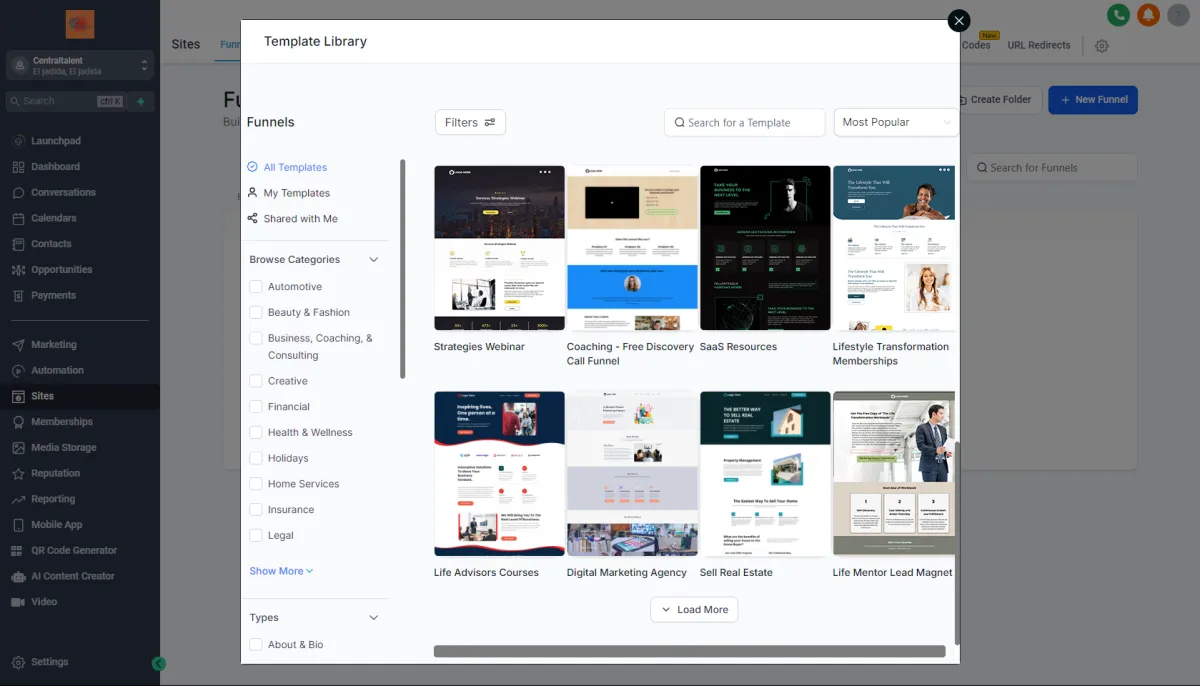Check the Beauty & Fashion checkbox
Viewport: 1200px width, 686px height.
coord(256,313)
